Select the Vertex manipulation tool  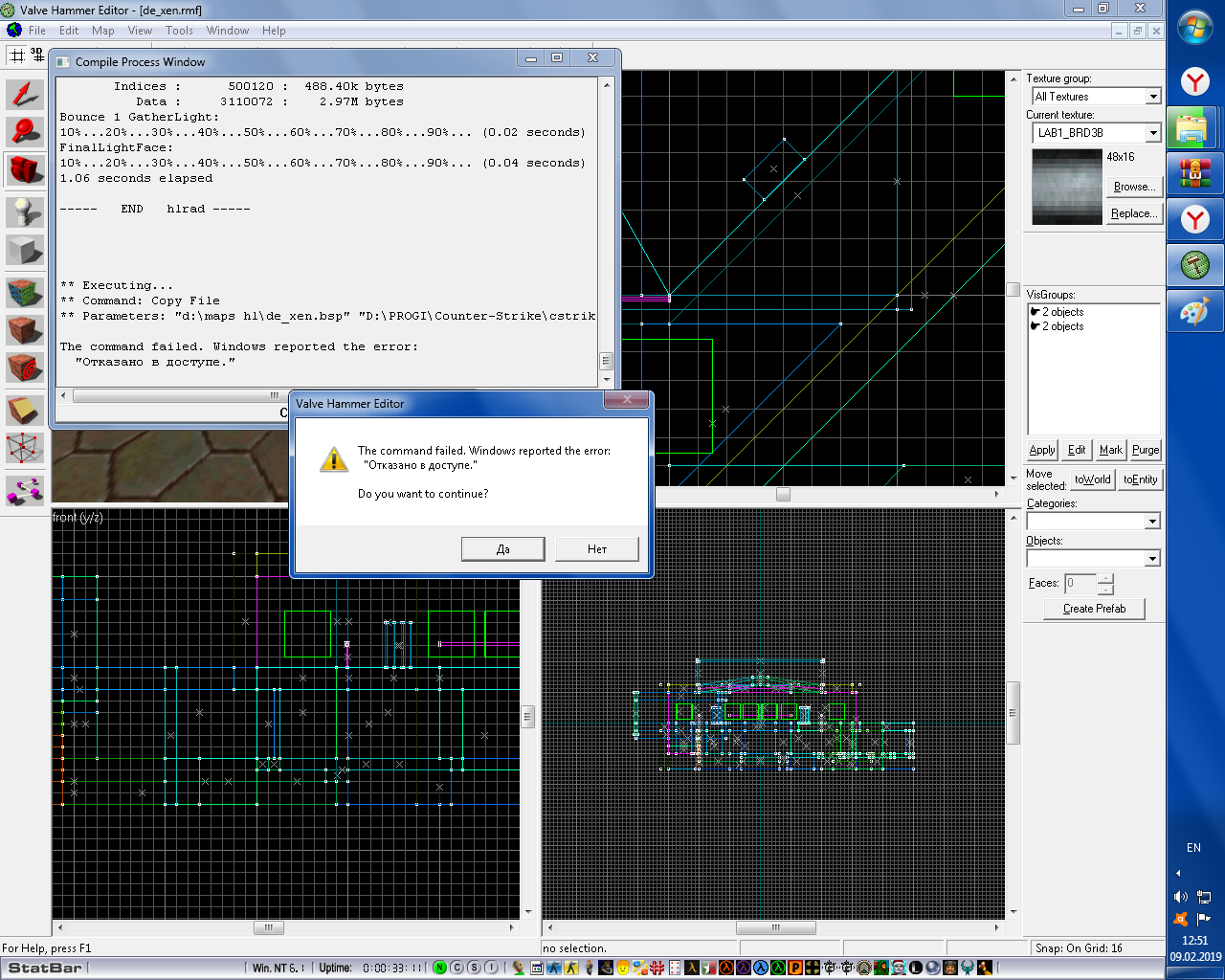click(x=26, y=448)
